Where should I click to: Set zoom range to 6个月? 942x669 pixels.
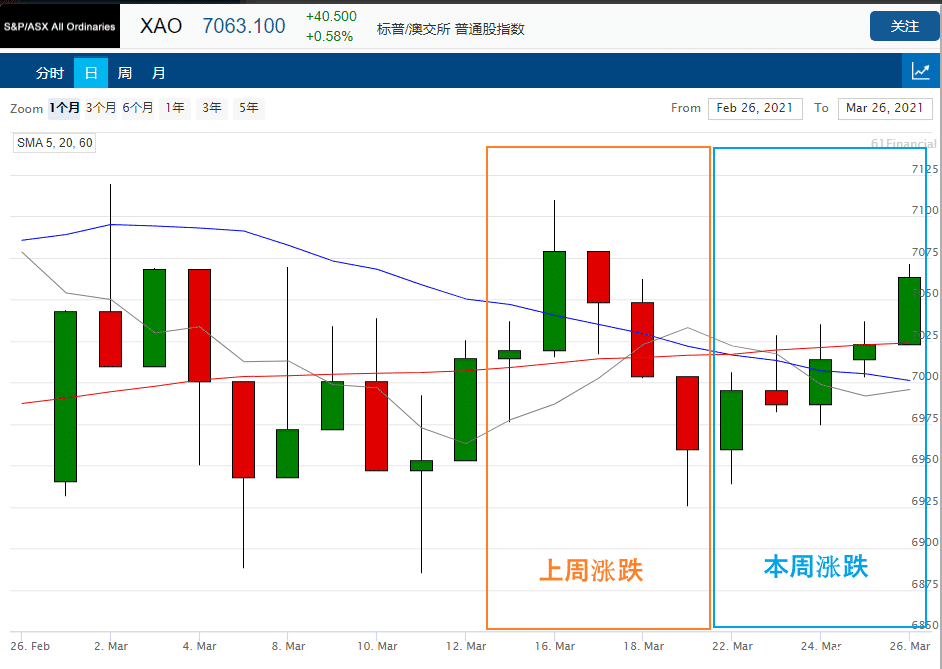(138, 108)
